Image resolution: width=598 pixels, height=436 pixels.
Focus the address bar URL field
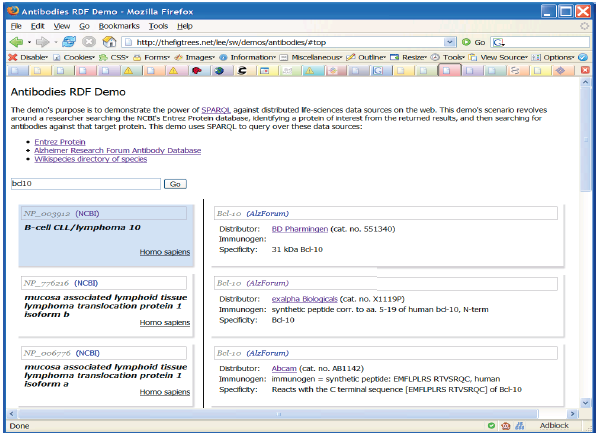pos(284,42)
